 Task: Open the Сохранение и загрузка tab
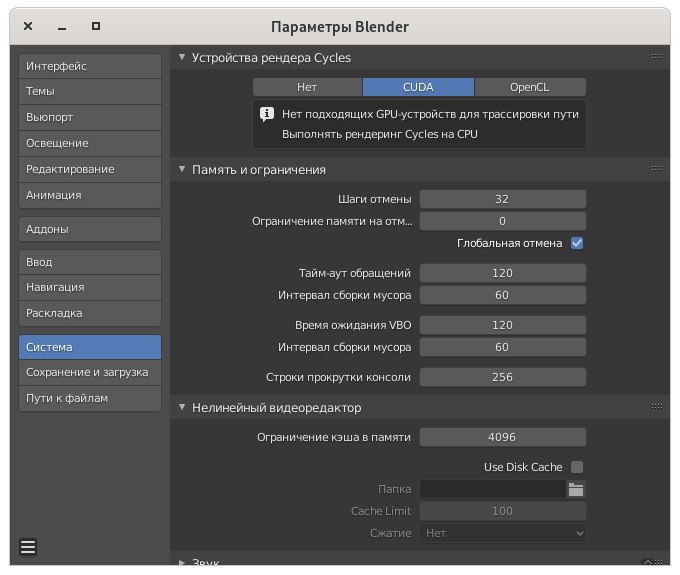point(90,372)
